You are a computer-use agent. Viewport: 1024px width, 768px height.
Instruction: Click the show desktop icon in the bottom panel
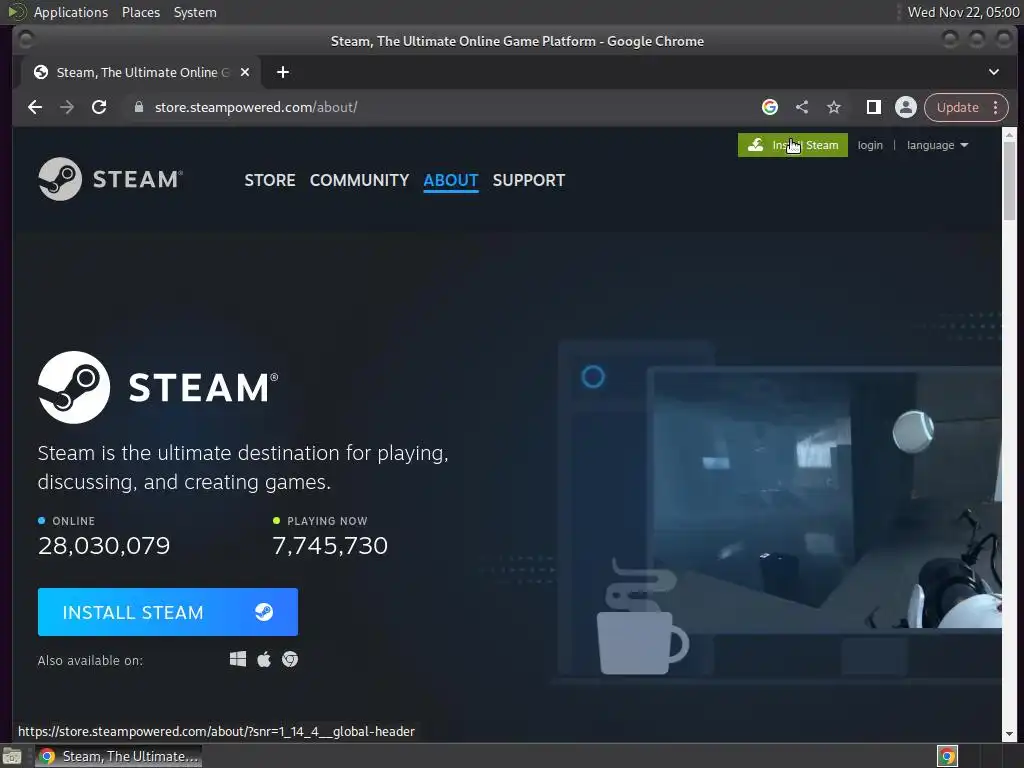[x=12, y=756]
